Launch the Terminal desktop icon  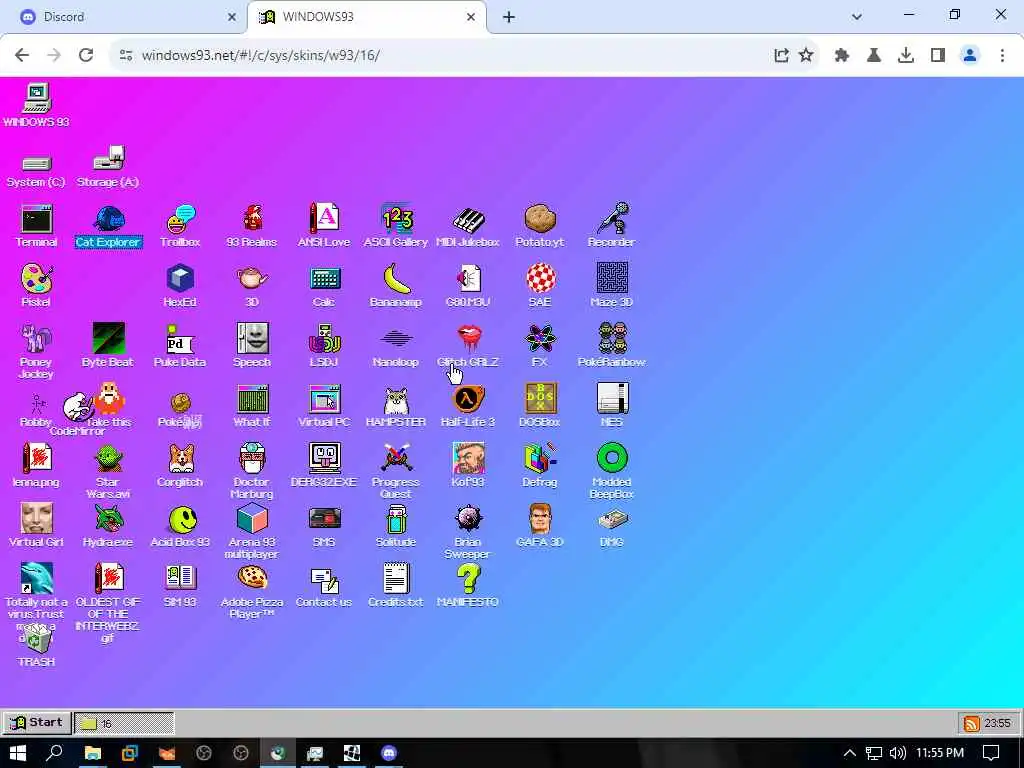point(37,219)
